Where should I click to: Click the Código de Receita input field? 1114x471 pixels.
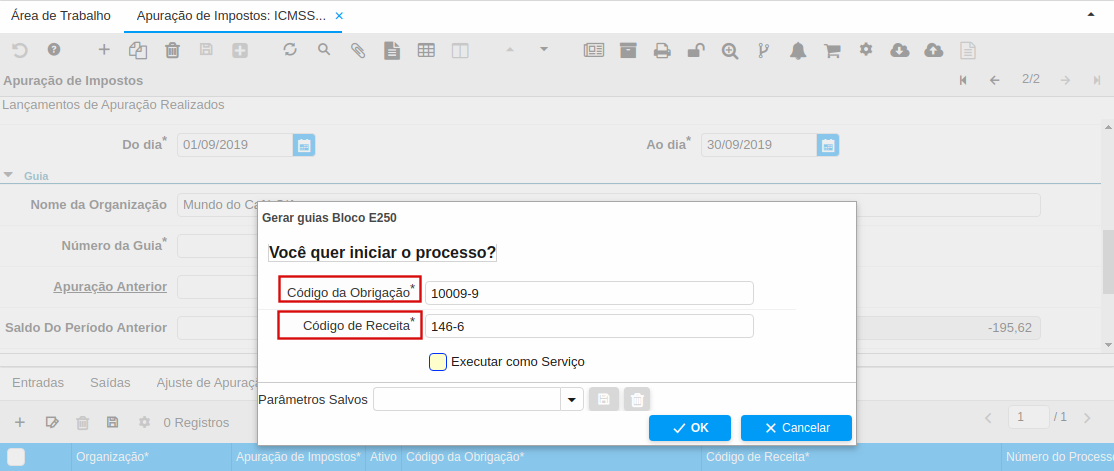pos(589,326)
